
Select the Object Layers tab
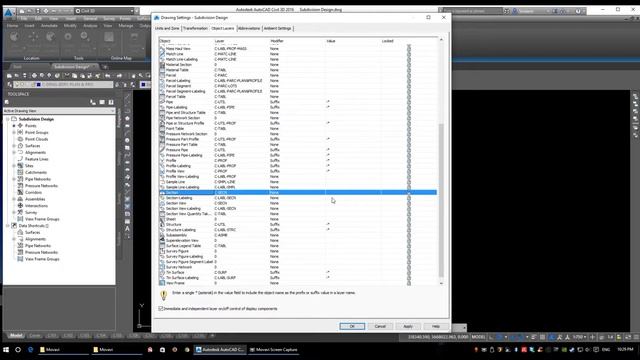coord(222,28)
